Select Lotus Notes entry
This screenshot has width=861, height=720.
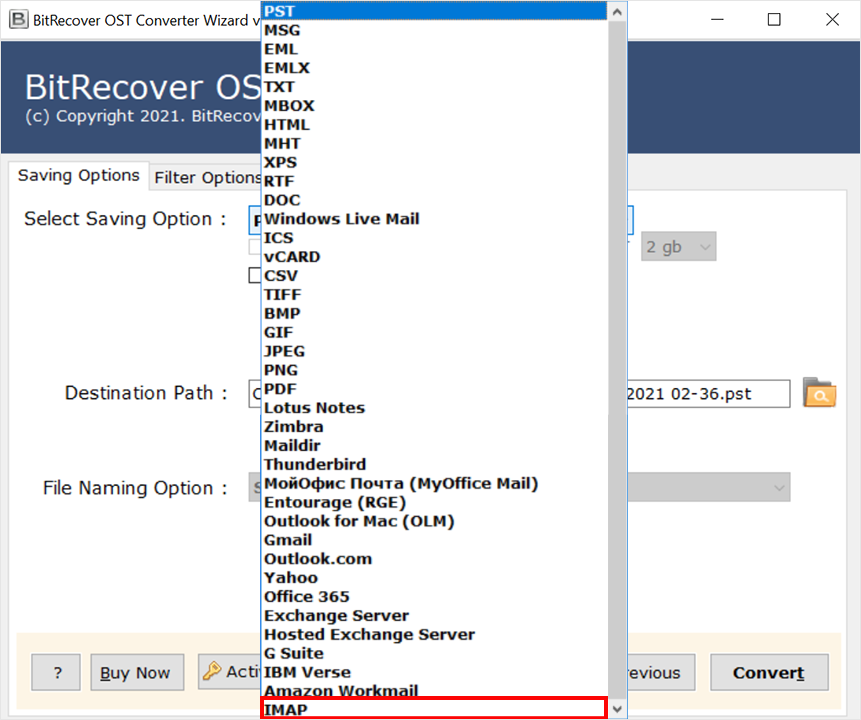(x=434, y=408)
